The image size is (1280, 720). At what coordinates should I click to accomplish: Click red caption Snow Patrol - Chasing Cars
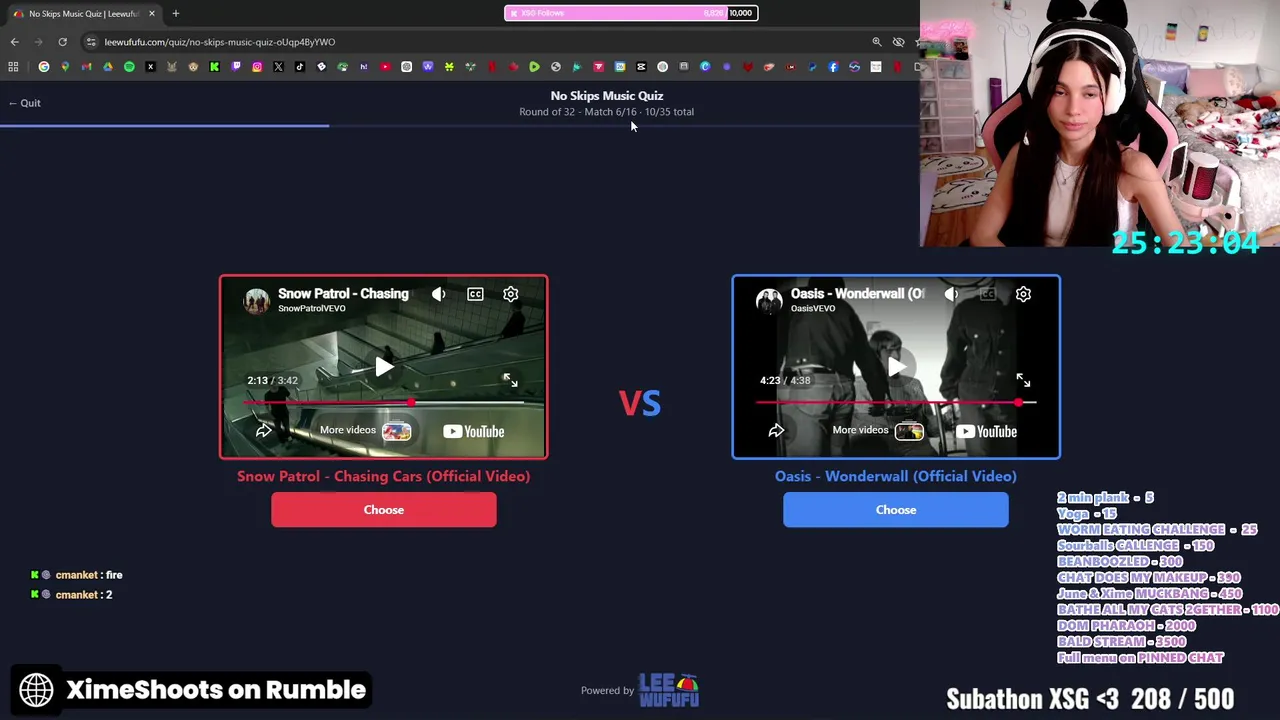[x=384, y=476]
